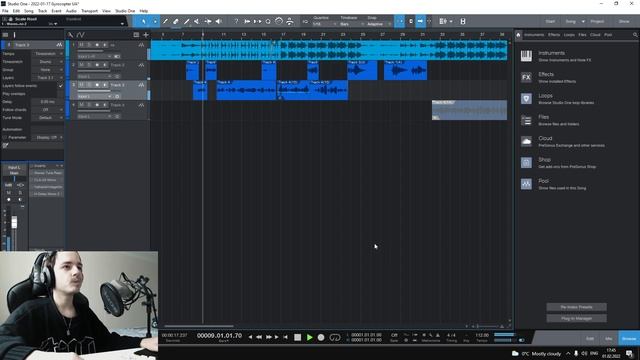Open the Timestretch mode dropdown
Viewport: 640px width, 360px height.
click(47, 62)
